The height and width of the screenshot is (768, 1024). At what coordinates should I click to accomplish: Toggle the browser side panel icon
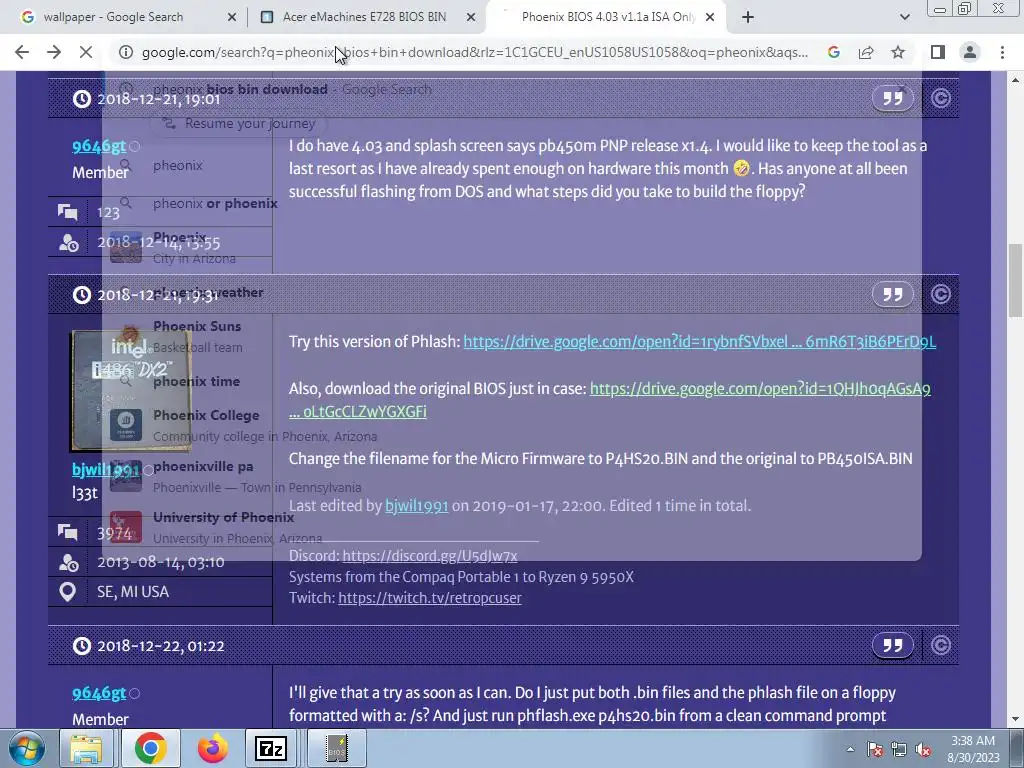938,52
